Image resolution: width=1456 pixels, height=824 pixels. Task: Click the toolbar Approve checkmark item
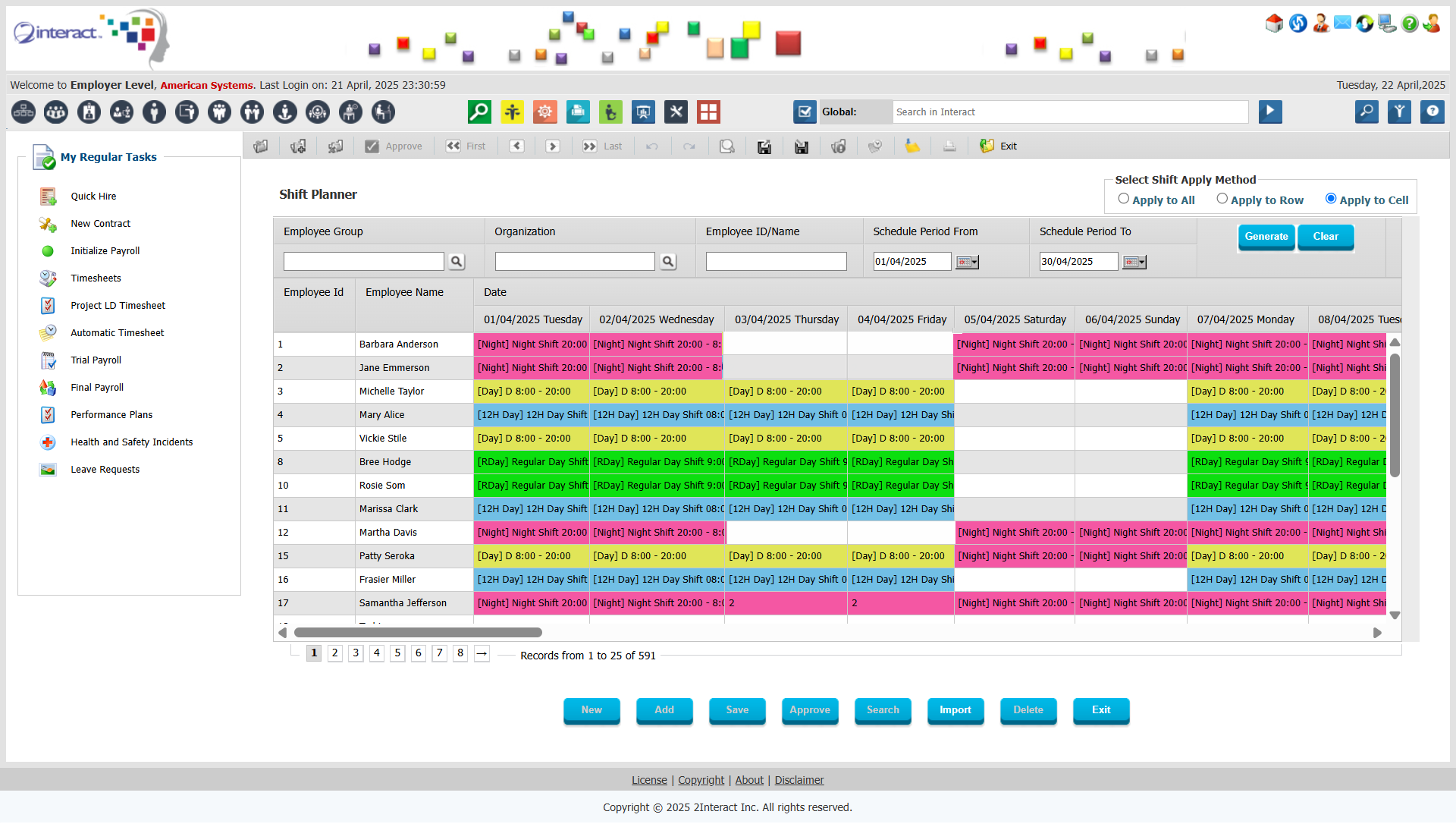pyautogui.click(x=394, y=146)
